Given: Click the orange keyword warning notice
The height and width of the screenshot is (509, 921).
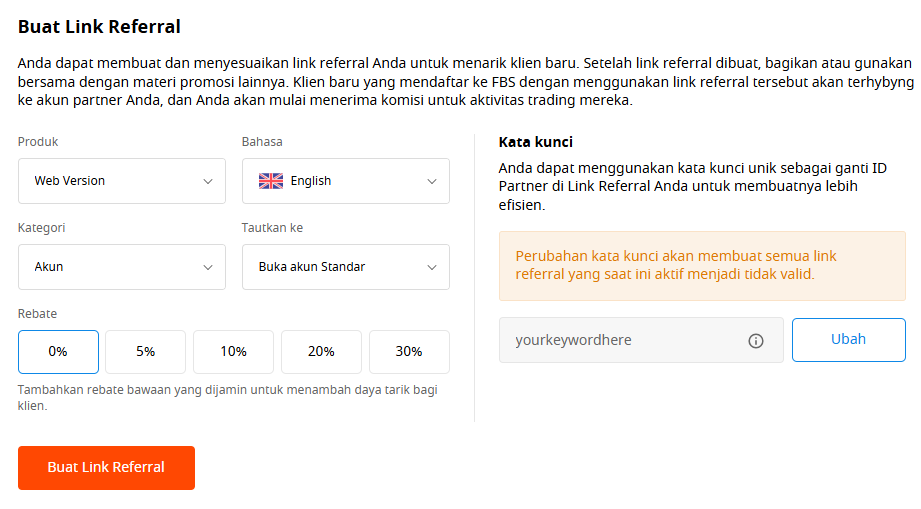Looking at the screenshot, I should (x=702, y=266).
